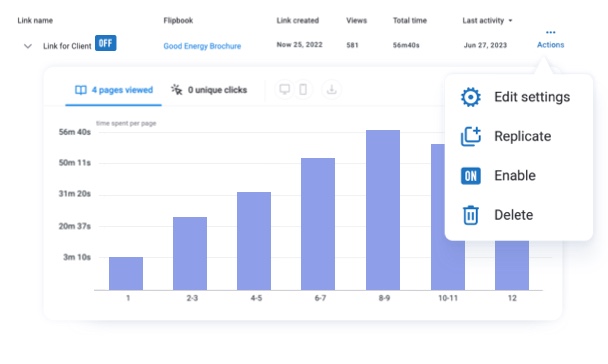Select the desktop device view icon
608x364 pixels.
[x=285, y=90]
